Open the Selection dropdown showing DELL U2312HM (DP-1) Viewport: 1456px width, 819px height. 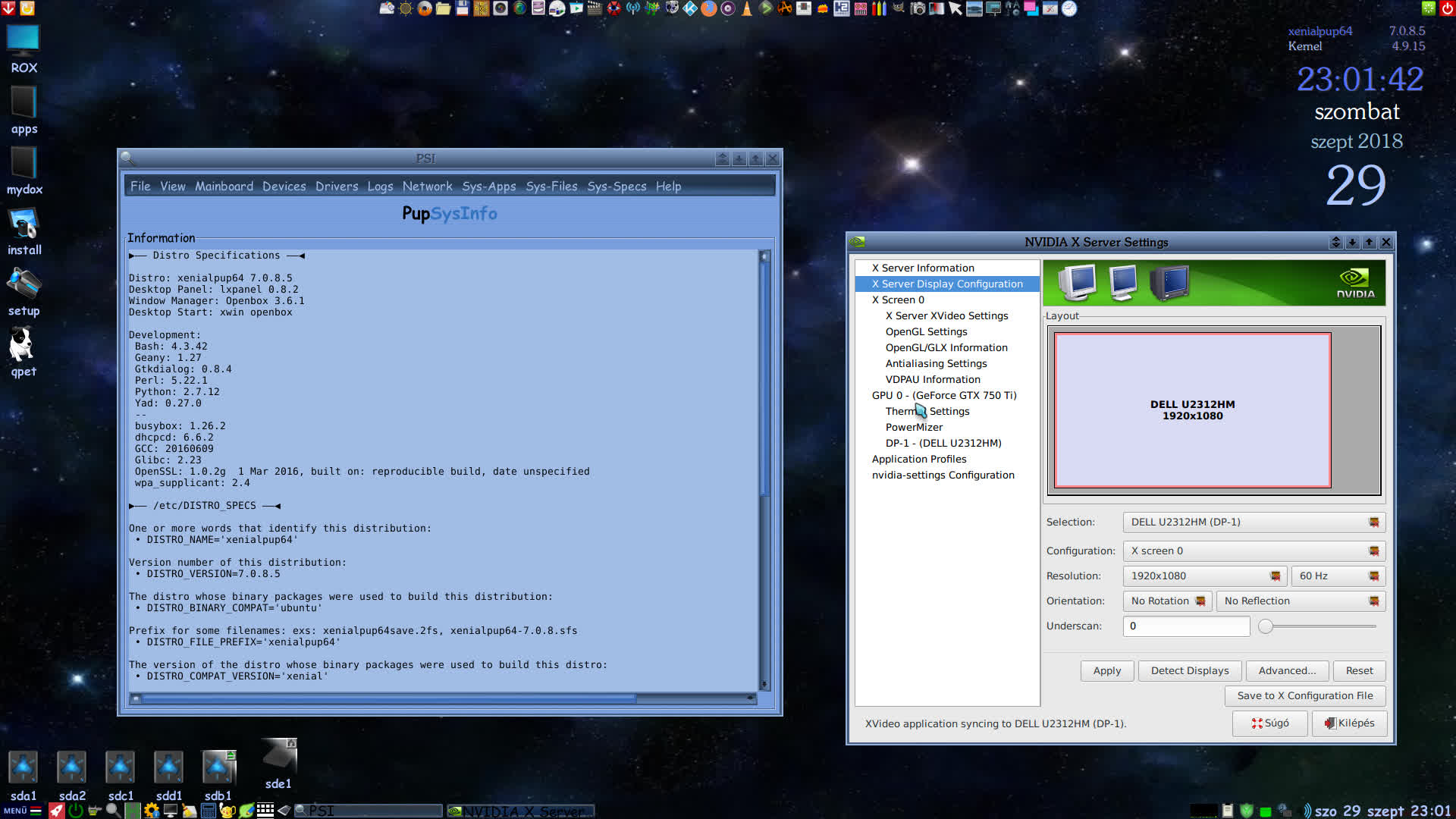pyautogui.click(x=1254, y=522)
